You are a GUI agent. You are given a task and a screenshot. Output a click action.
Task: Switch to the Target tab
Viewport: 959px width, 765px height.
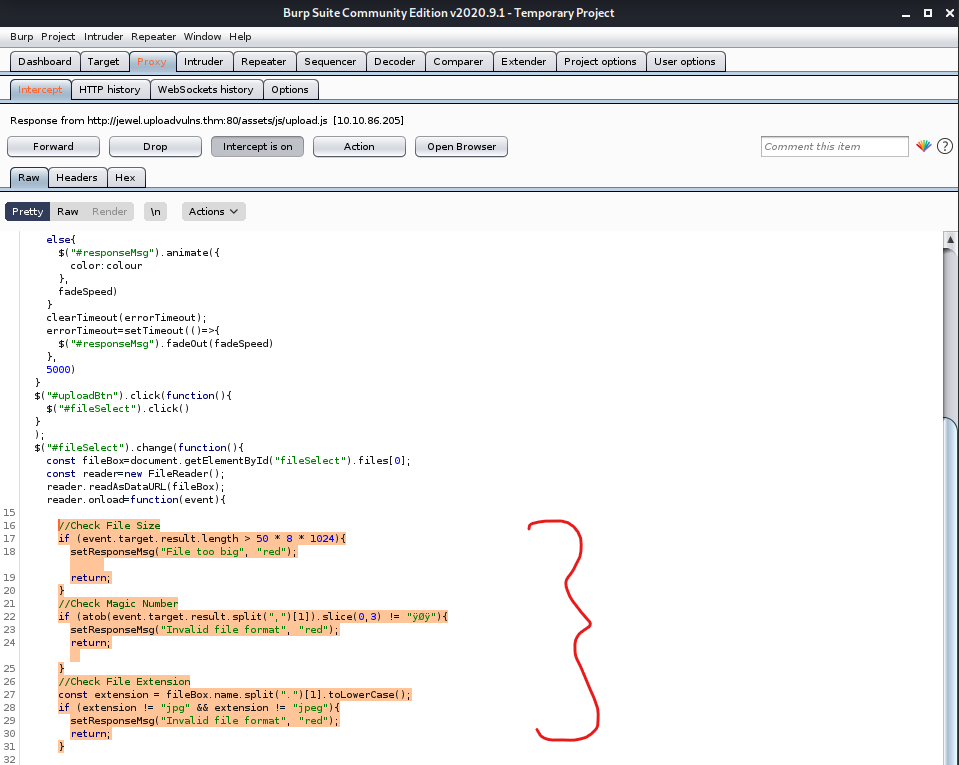click(x=103, y=62)
